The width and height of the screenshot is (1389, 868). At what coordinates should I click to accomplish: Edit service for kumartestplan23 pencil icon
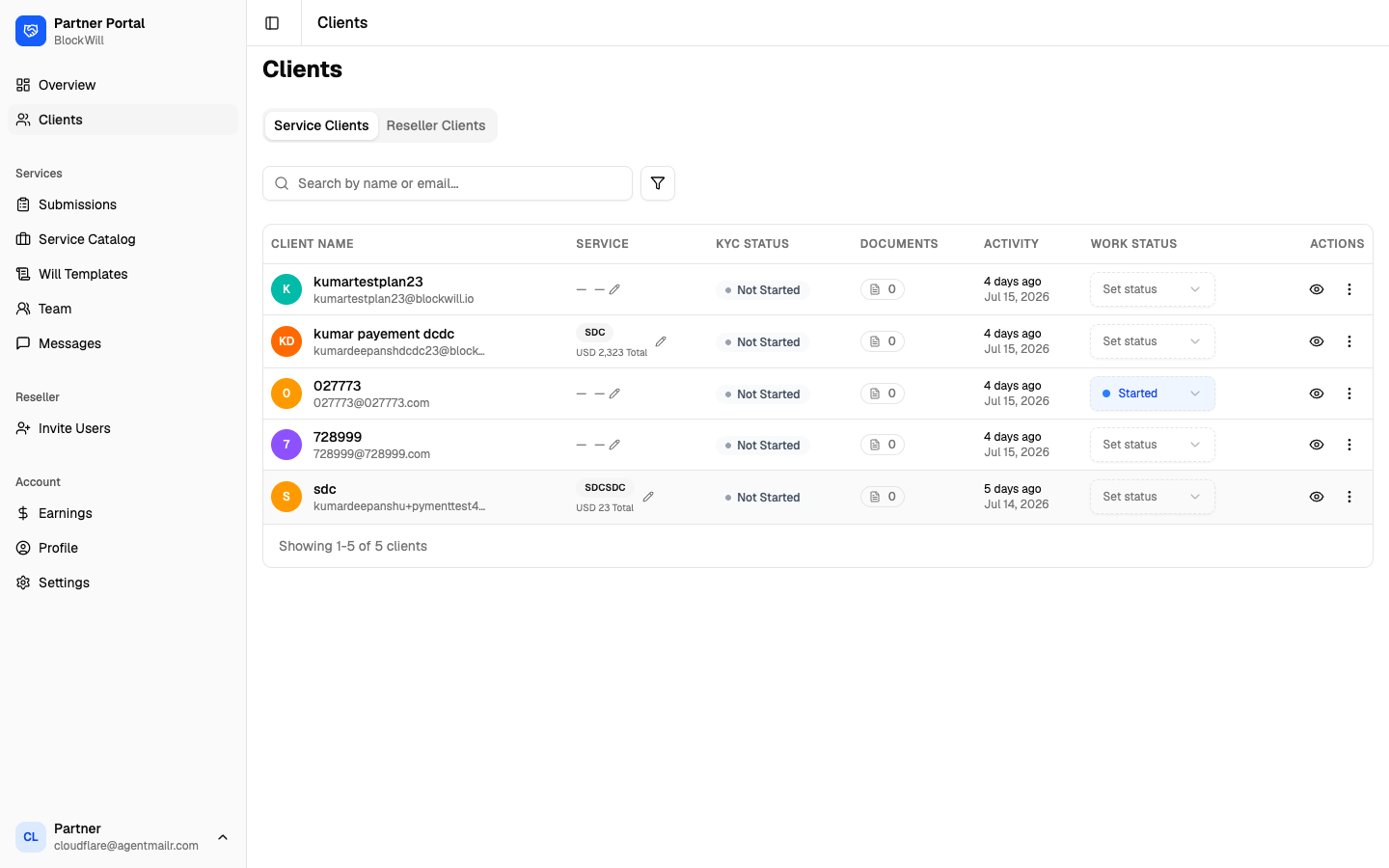(x=614, y=289)
